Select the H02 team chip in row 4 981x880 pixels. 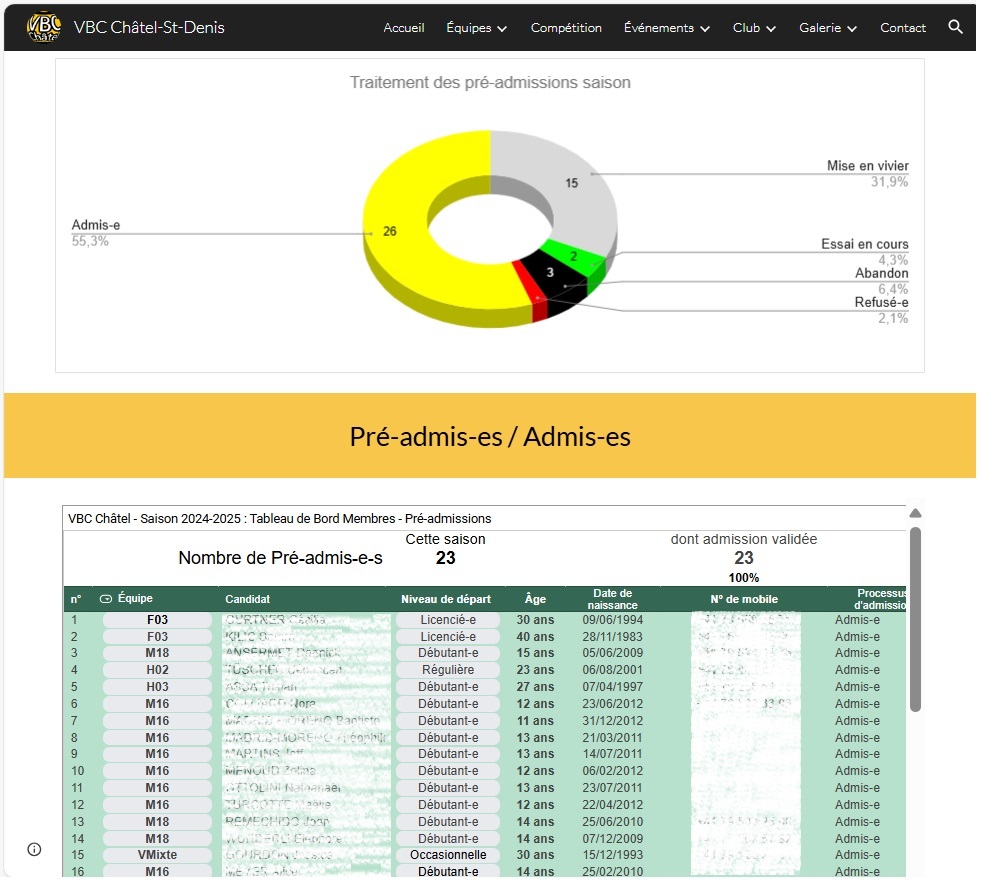click(x=157, y=670)
